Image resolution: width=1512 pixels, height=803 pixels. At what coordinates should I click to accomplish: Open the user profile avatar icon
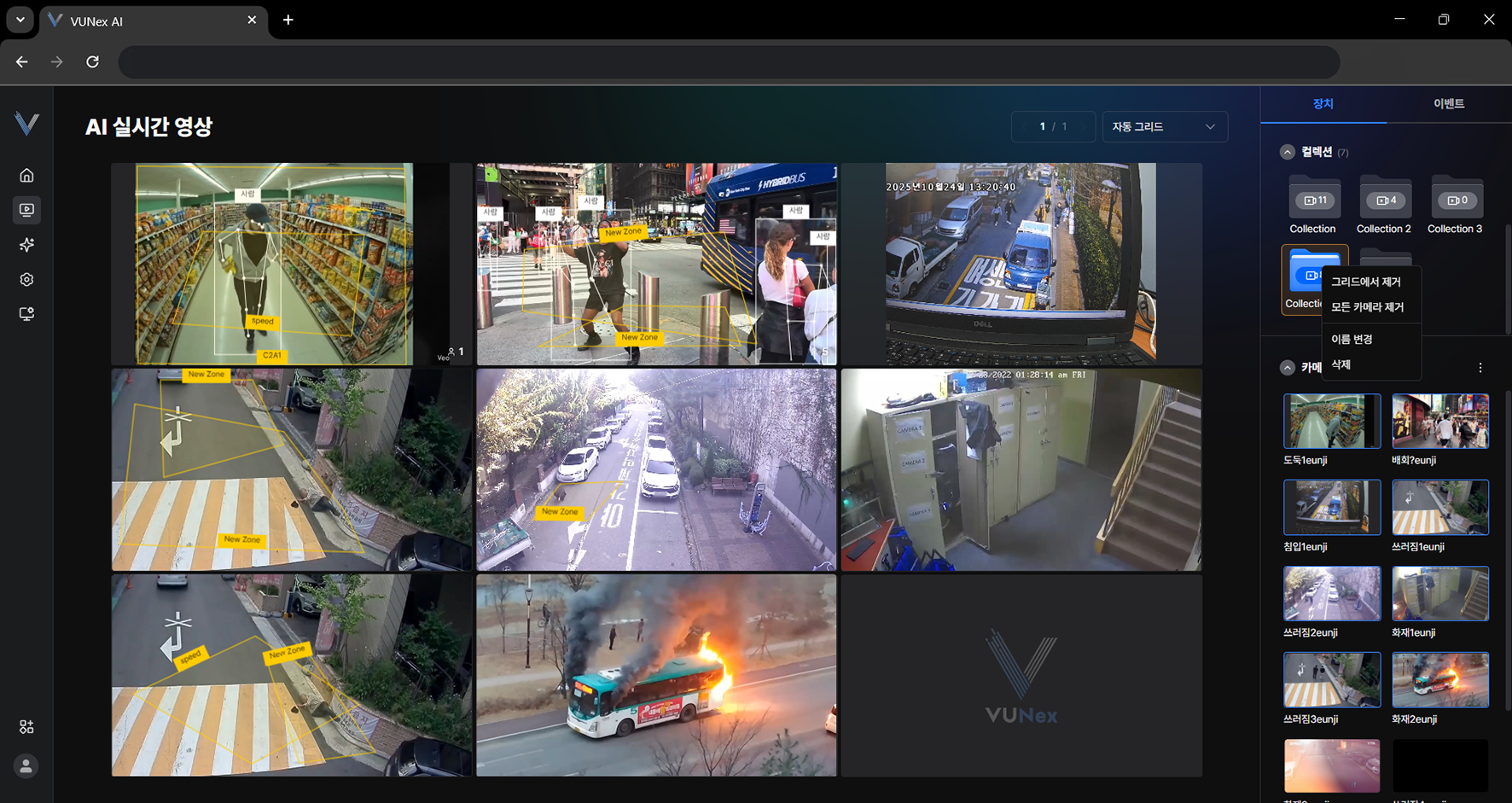coord(26,766)
